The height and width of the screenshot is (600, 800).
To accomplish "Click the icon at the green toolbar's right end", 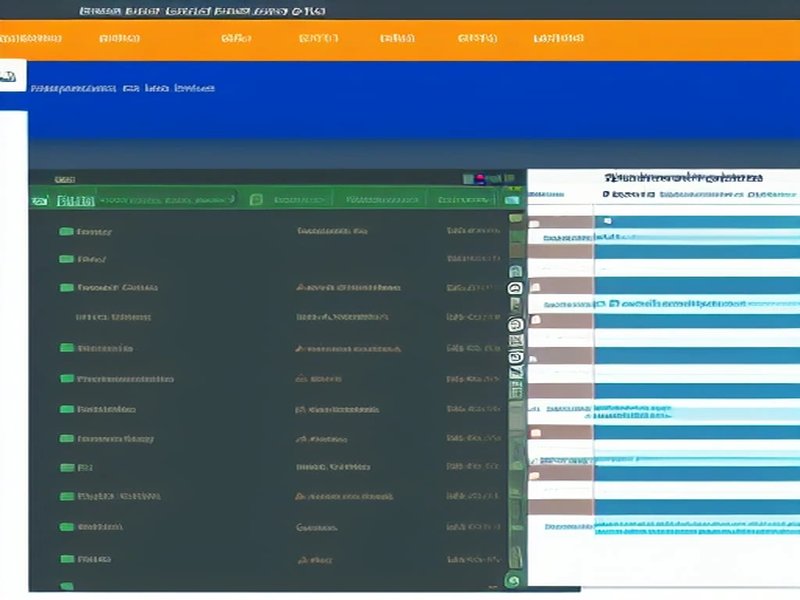I will point(512,200).
